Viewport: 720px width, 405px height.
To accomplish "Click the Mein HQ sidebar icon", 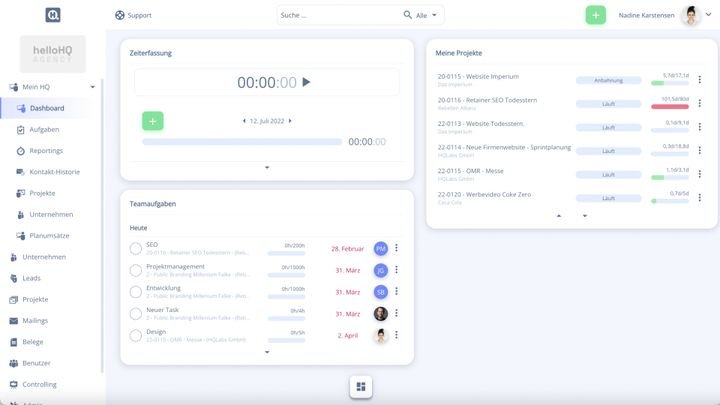I will pos(14,87).
